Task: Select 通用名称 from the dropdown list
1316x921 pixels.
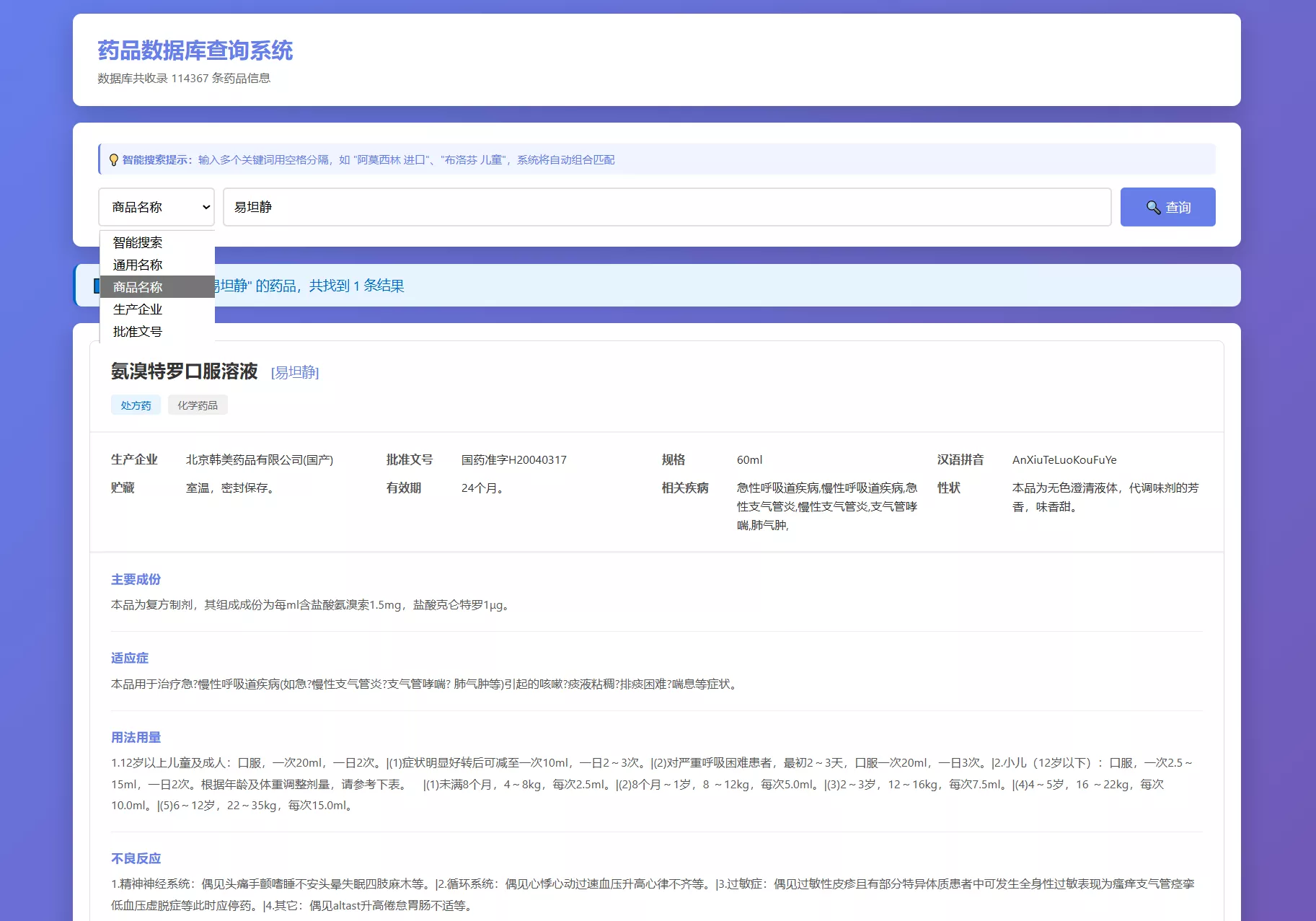Action: 137,265
